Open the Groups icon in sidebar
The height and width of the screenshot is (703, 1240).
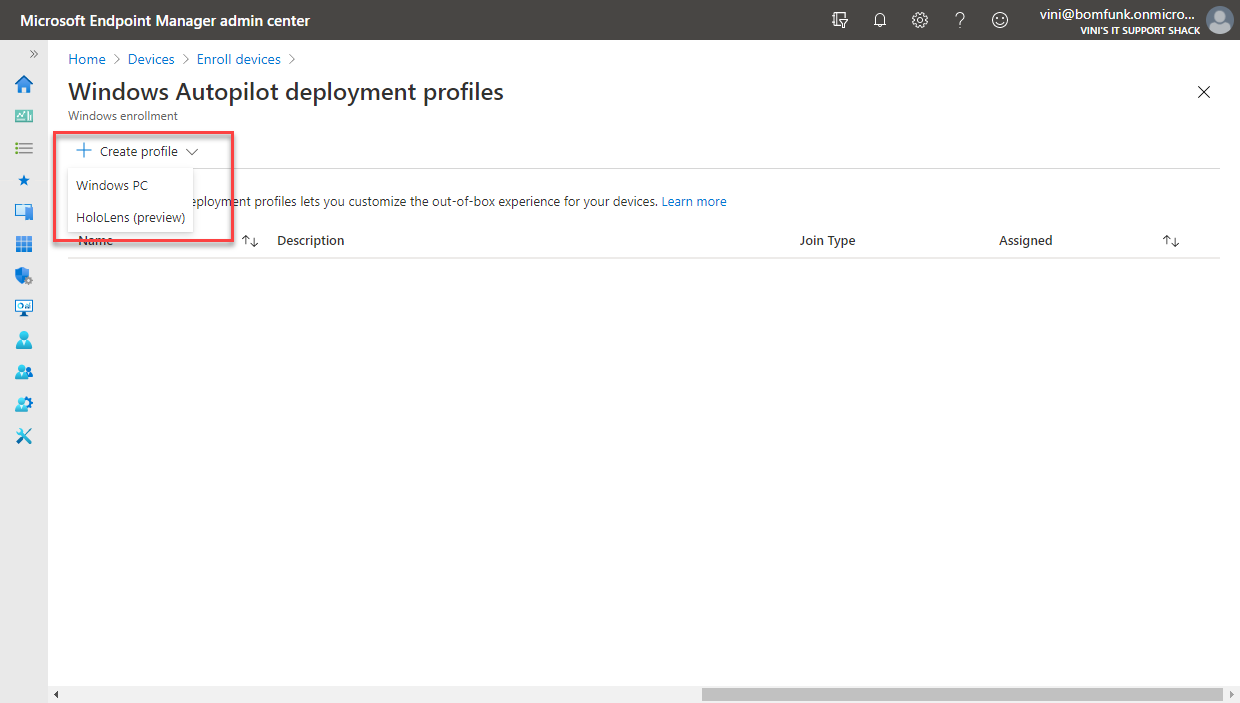coord(24,372)
